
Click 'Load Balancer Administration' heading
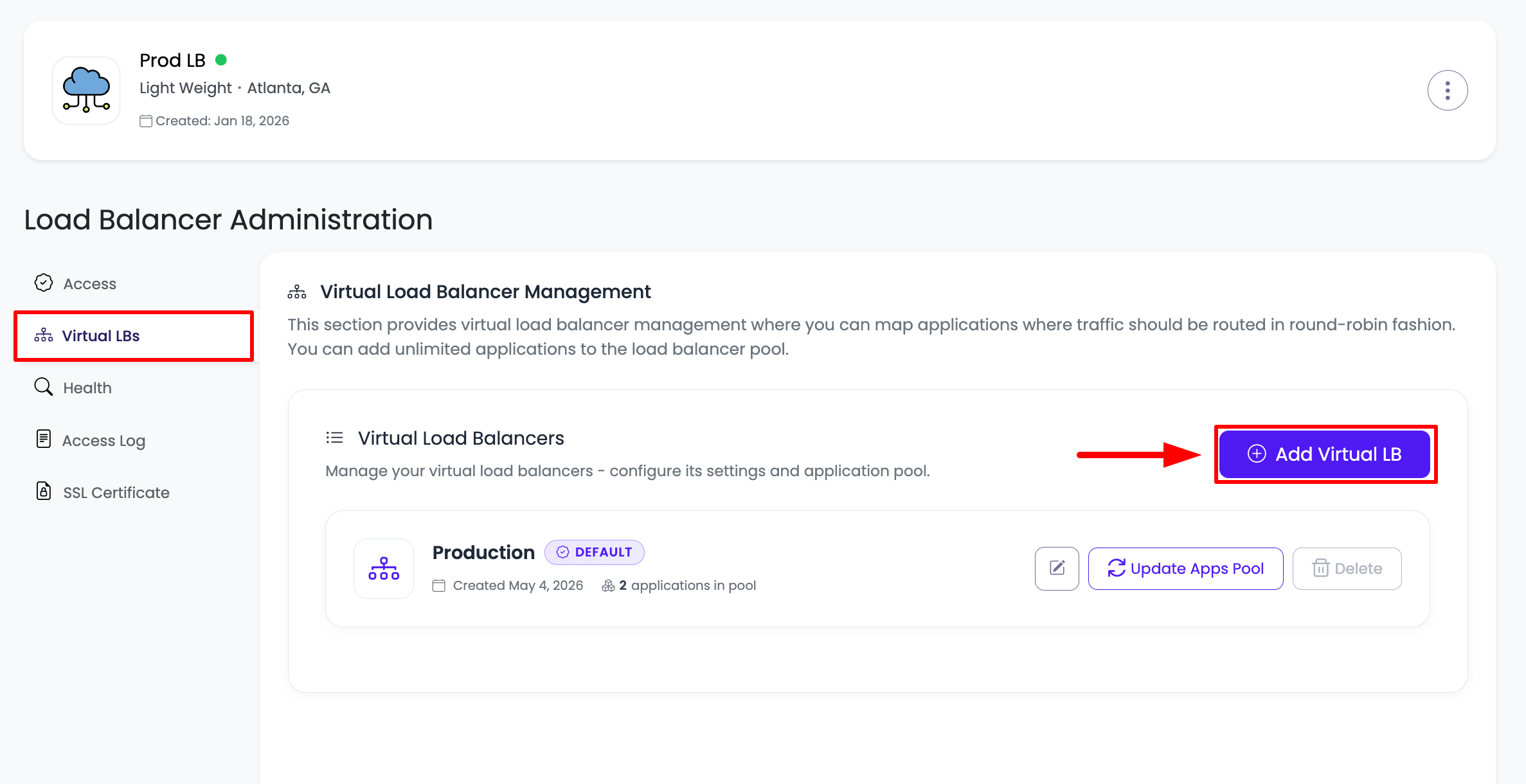[x=228, y=220]
